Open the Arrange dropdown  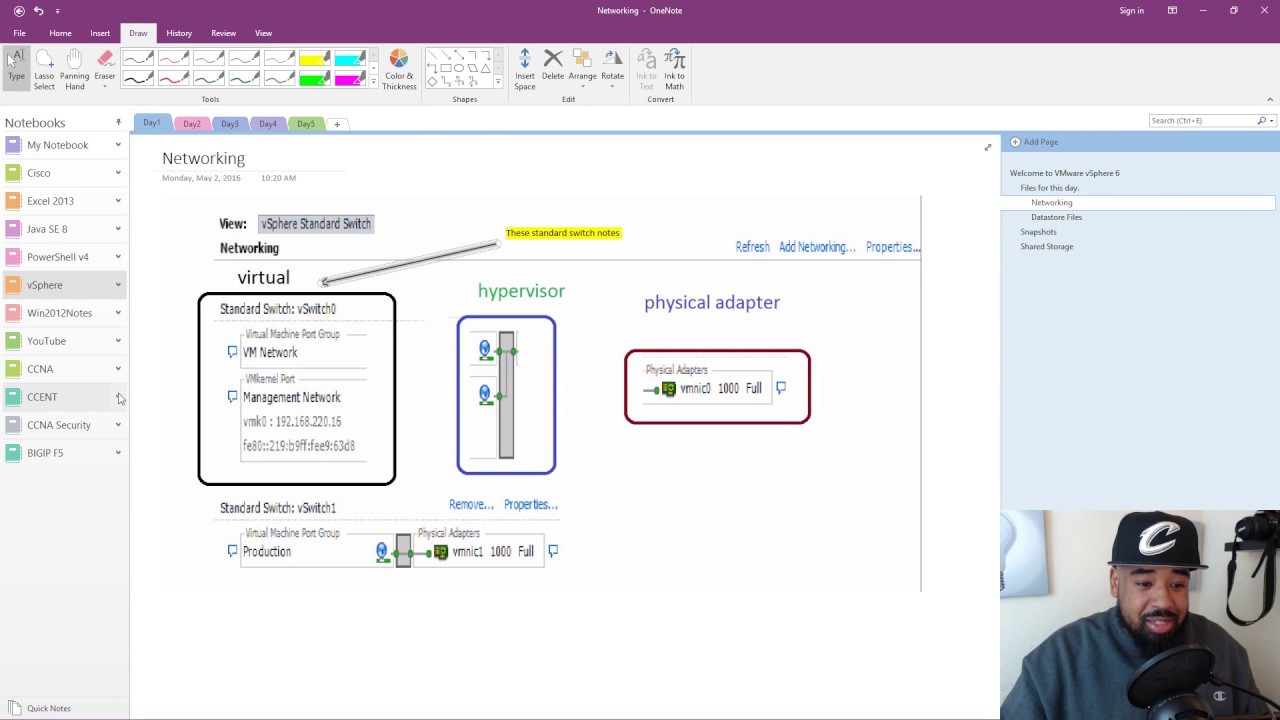[x=582, y=69]
